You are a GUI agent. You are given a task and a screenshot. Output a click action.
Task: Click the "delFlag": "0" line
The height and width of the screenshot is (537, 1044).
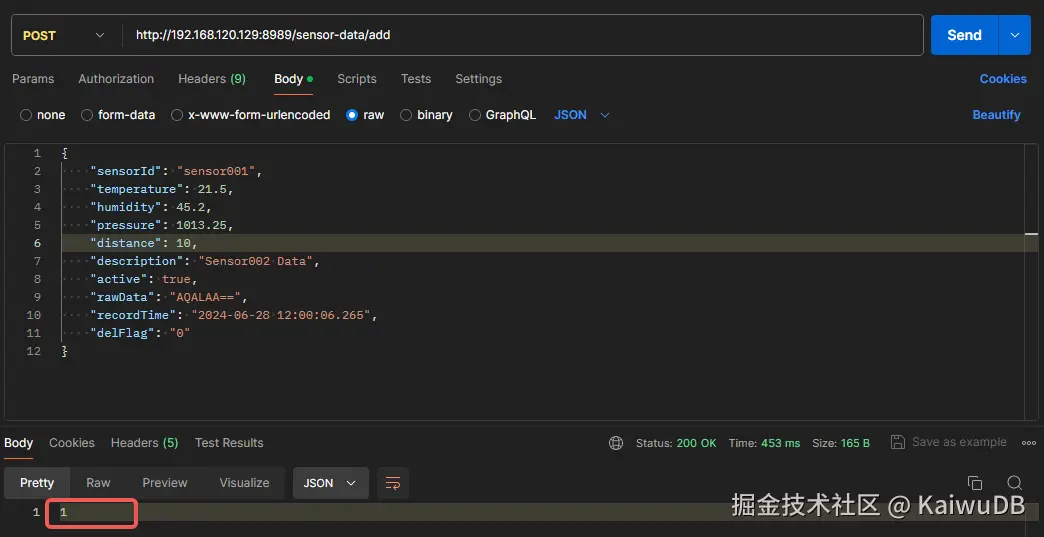tap(140, 333)
